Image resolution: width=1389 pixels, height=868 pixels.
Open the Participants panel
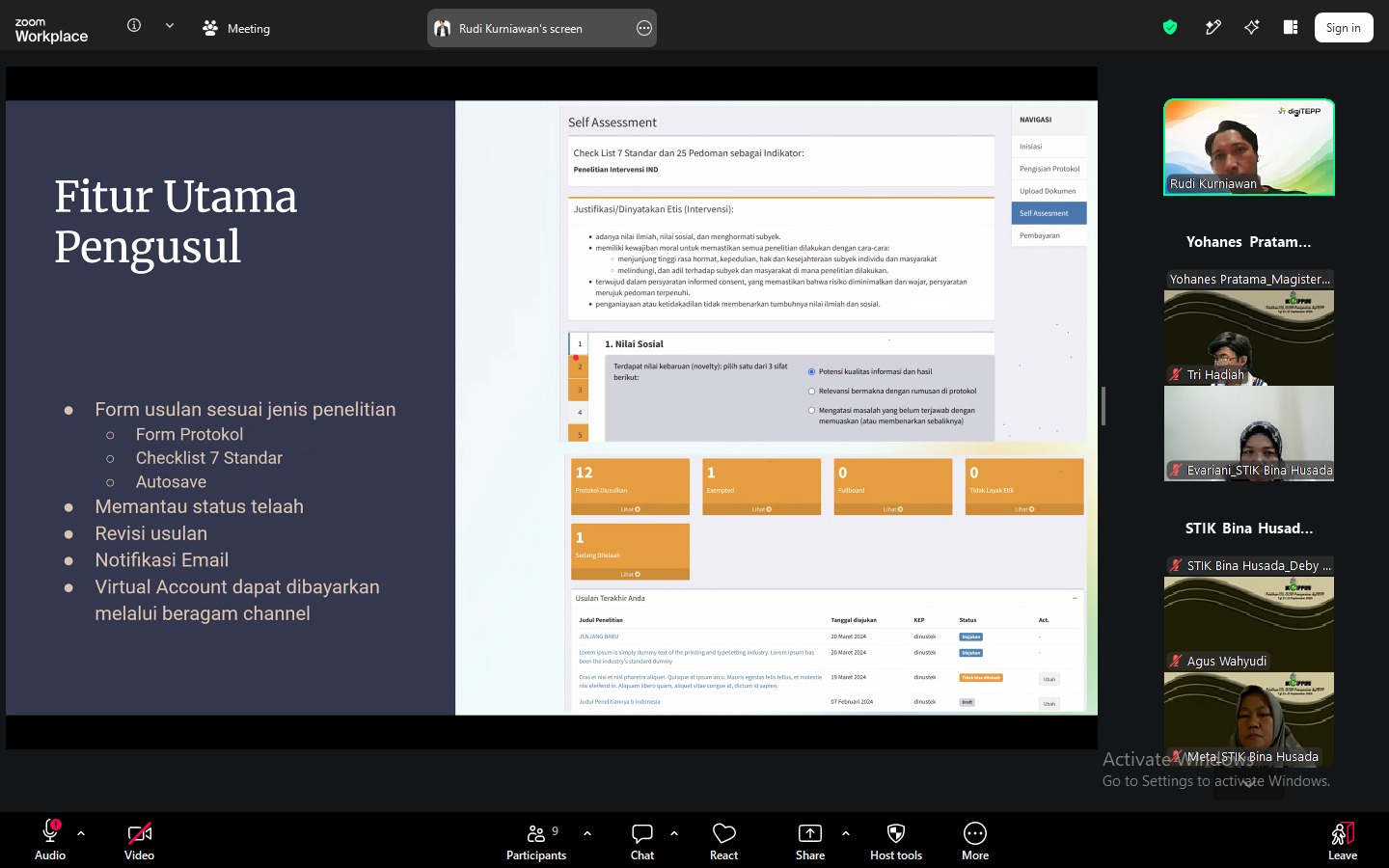[x=536, y=839]
